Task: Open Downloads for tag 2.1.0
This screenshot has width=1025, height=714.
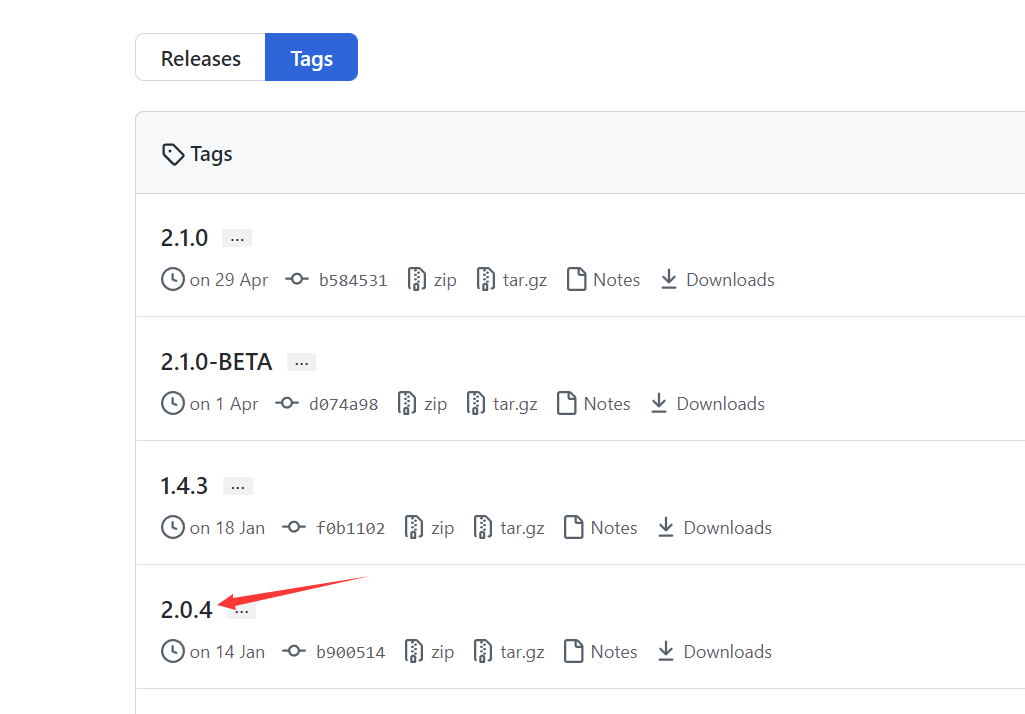Action: [x=730, y=280]
